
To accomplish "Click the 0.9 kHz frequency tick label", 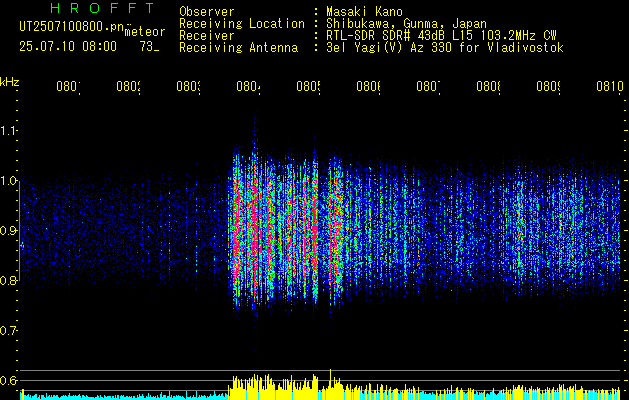I will (x=8, y=230).
